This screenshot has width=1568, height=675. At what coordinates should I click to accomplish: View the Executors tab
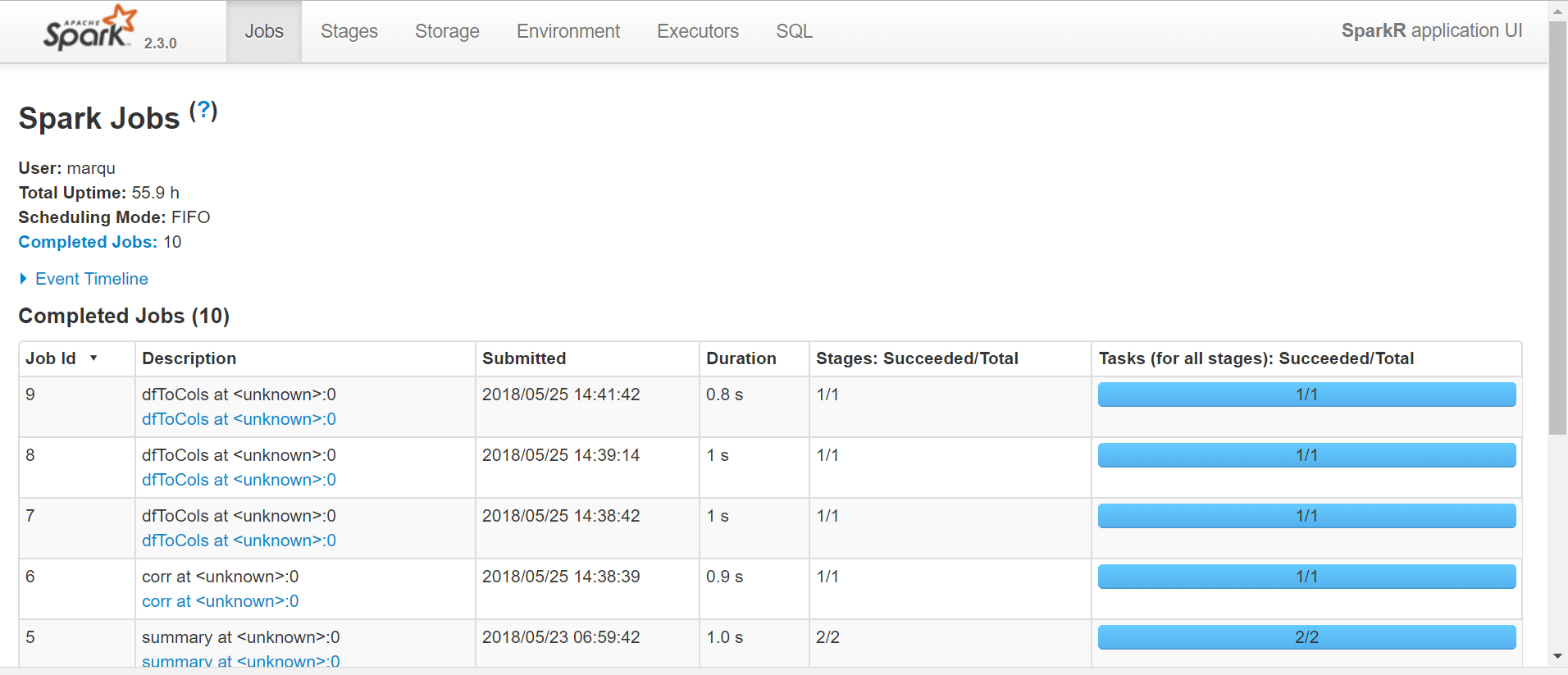(698, 31)
